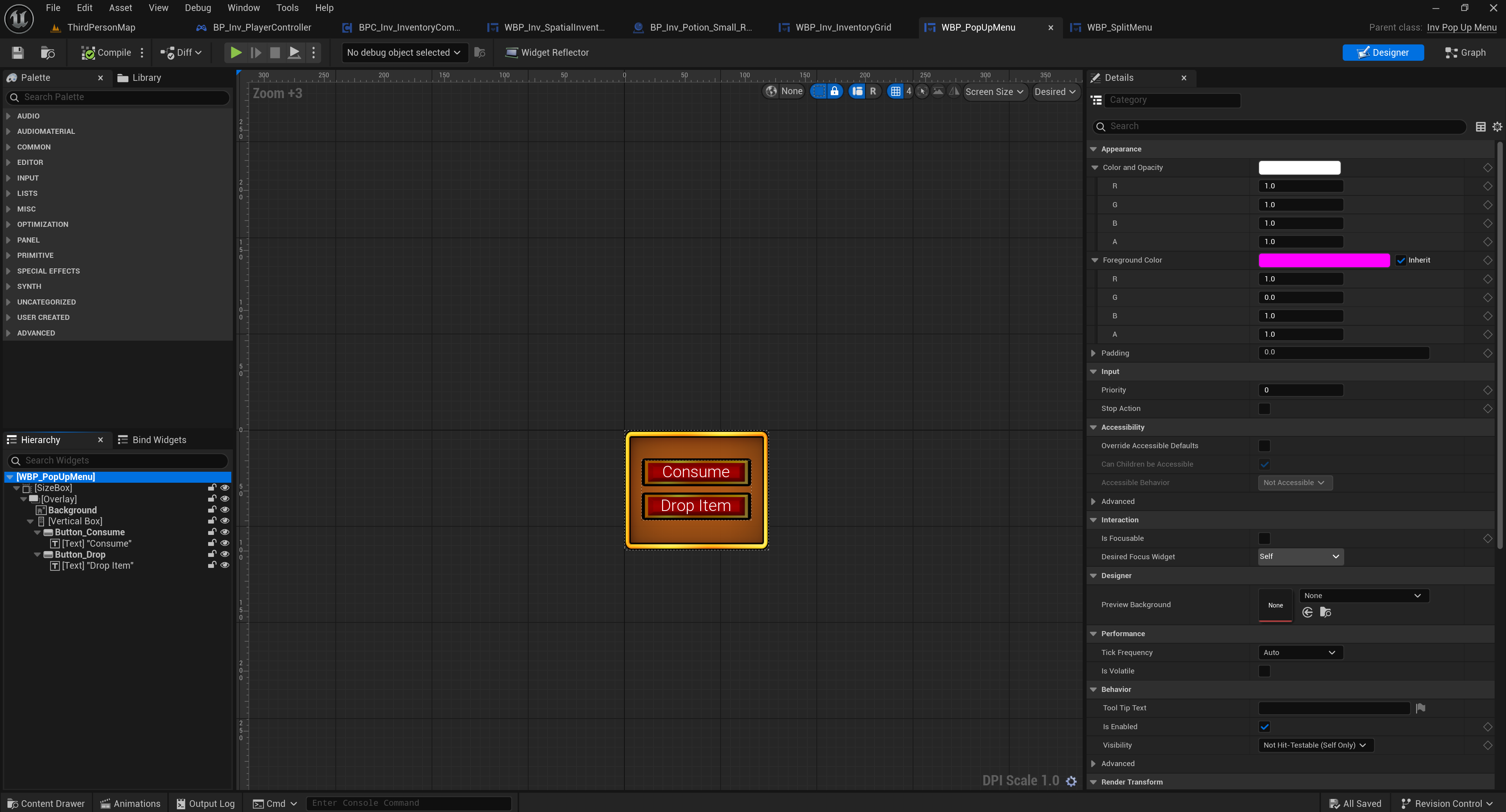Image resolution: width=1506 pixels, height=812 pixels.
Task: Click the Compile button
Action: tap(106, 53)
